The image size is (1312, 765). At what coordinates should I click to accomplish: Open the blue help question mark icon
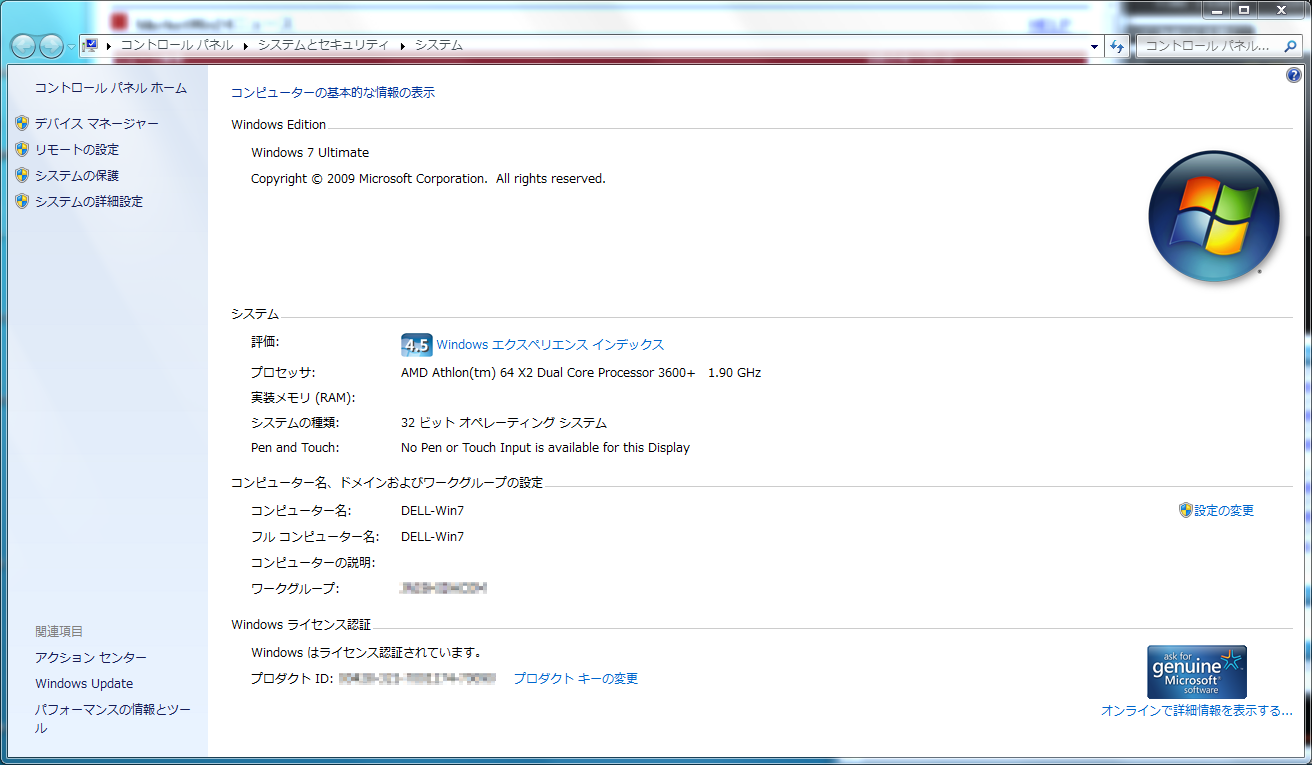(x=1294, y=76)
